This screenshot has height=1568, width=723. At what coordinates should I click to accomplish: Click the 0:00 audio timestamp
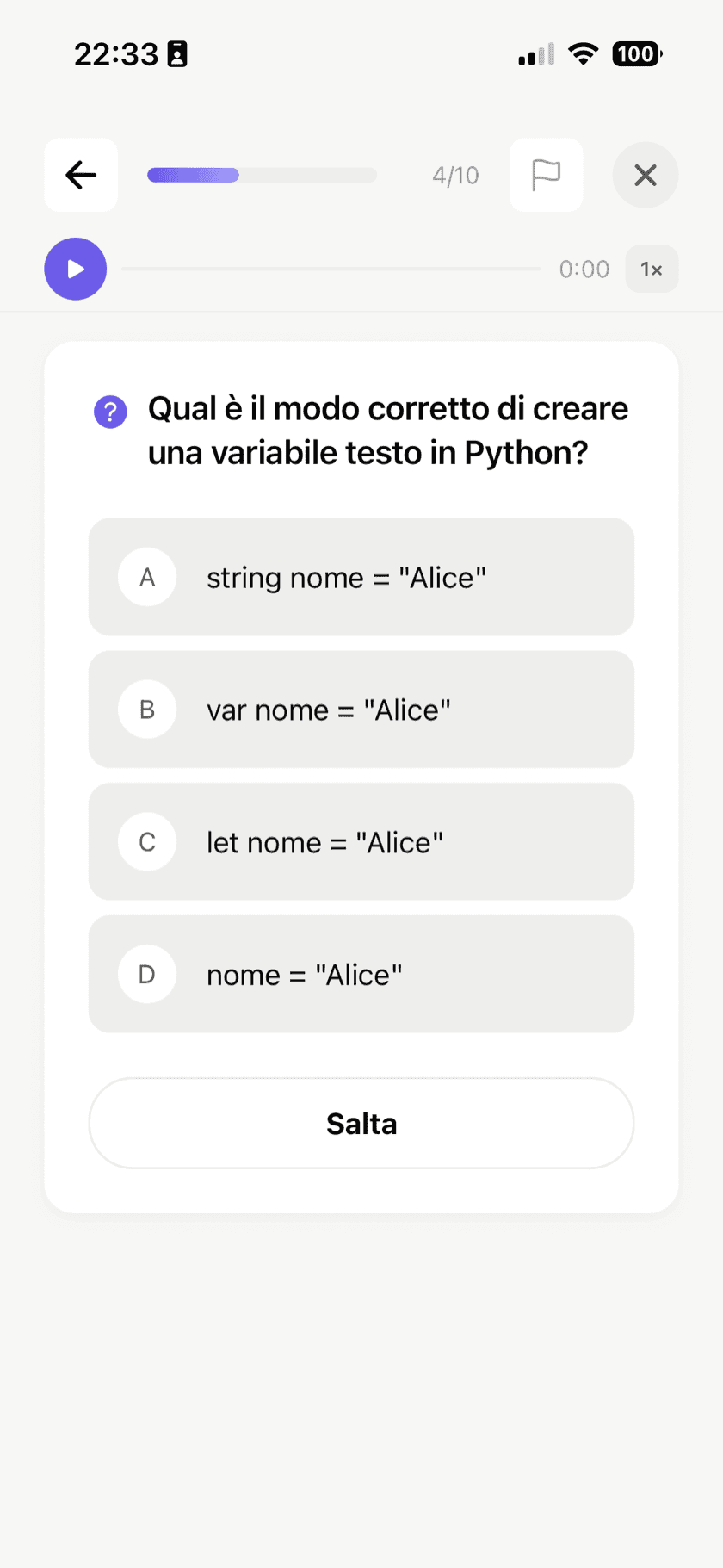(584, 269)
